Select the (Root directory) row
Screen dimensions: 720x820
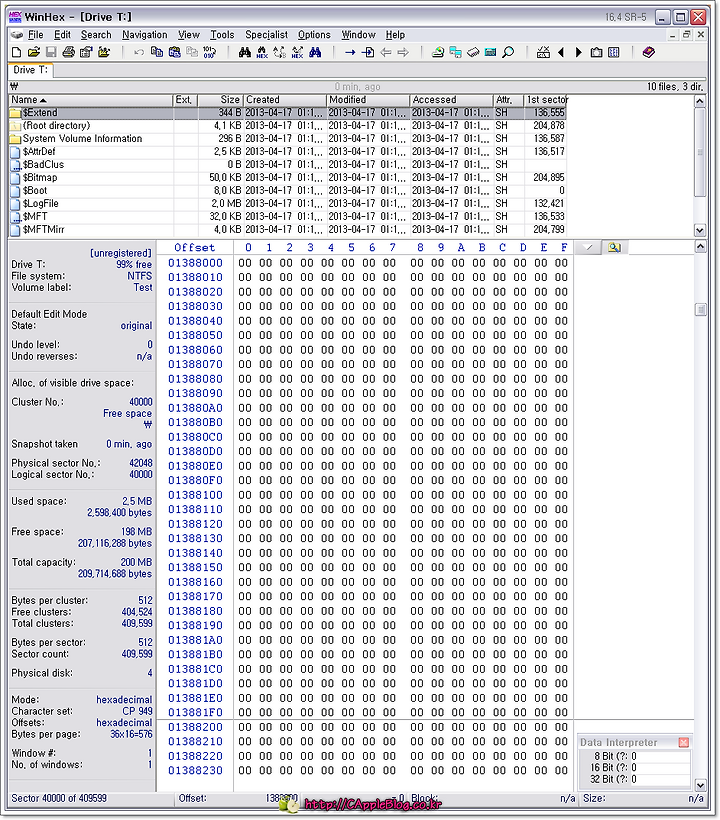point(288,126)
